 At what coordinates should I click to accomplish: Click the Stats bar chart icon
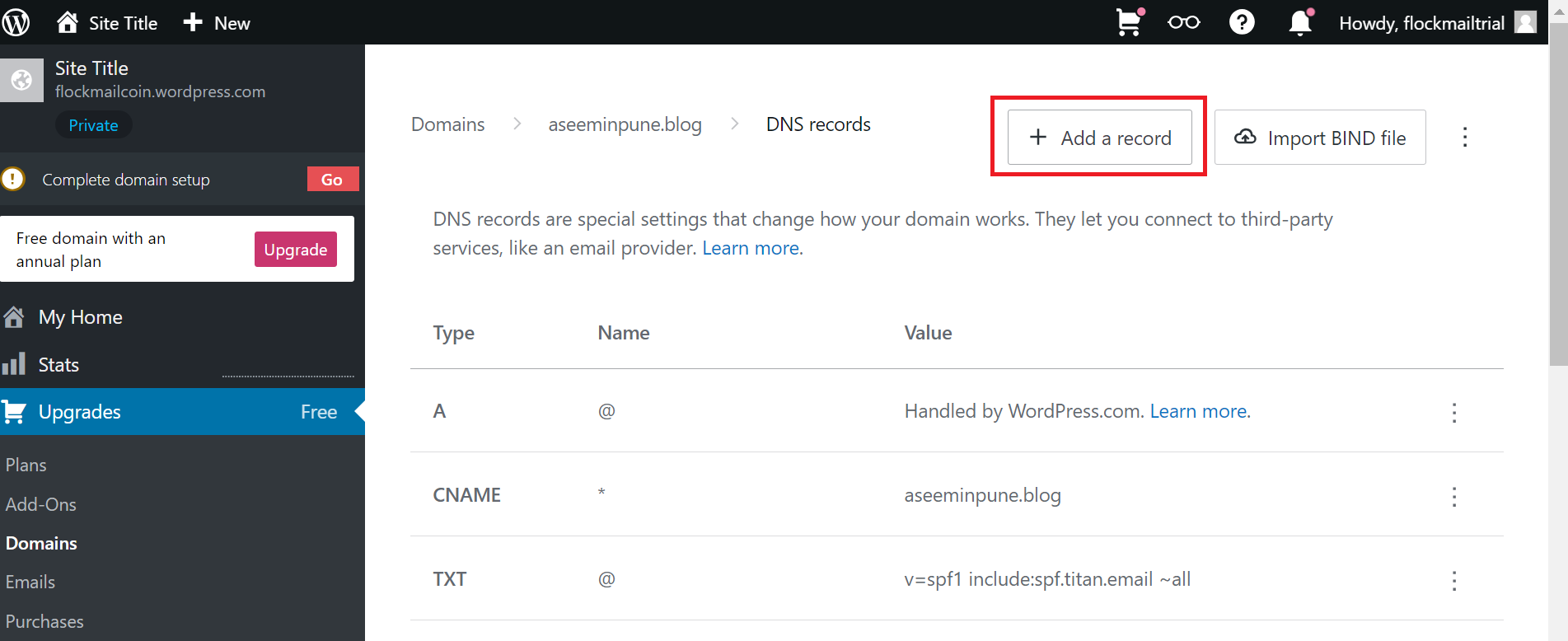click(13, 364)
